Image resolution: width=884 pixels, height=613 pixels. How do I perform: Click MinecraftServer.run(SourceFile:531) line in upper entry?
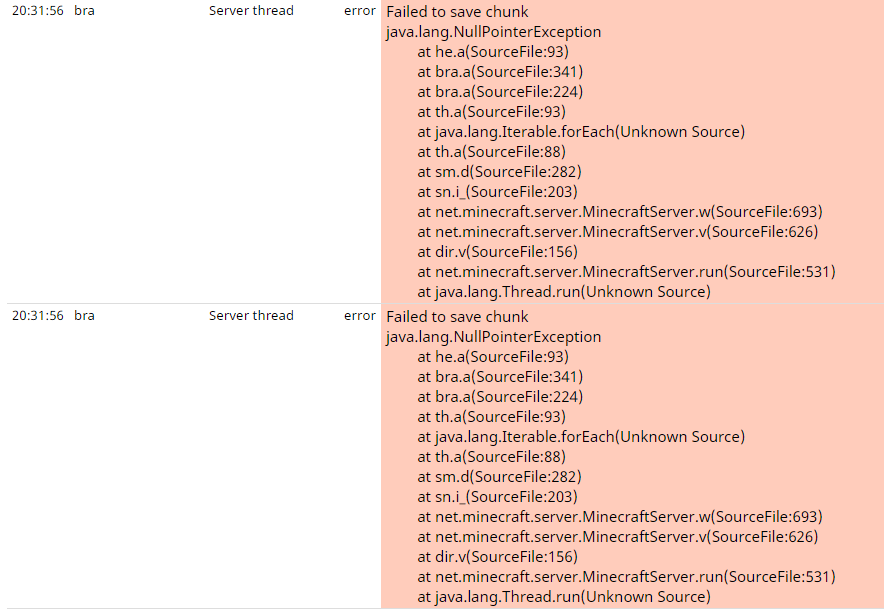pyautogui.click(x=627, y=272)
